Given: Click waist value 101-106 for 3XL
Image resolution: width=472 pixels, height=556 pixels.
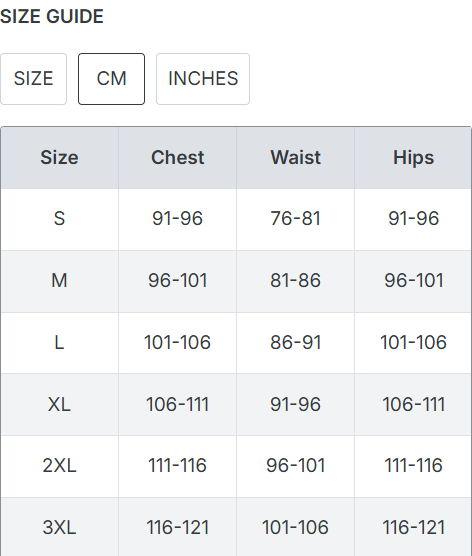Looking at the screenshot, I should point(295,527).
